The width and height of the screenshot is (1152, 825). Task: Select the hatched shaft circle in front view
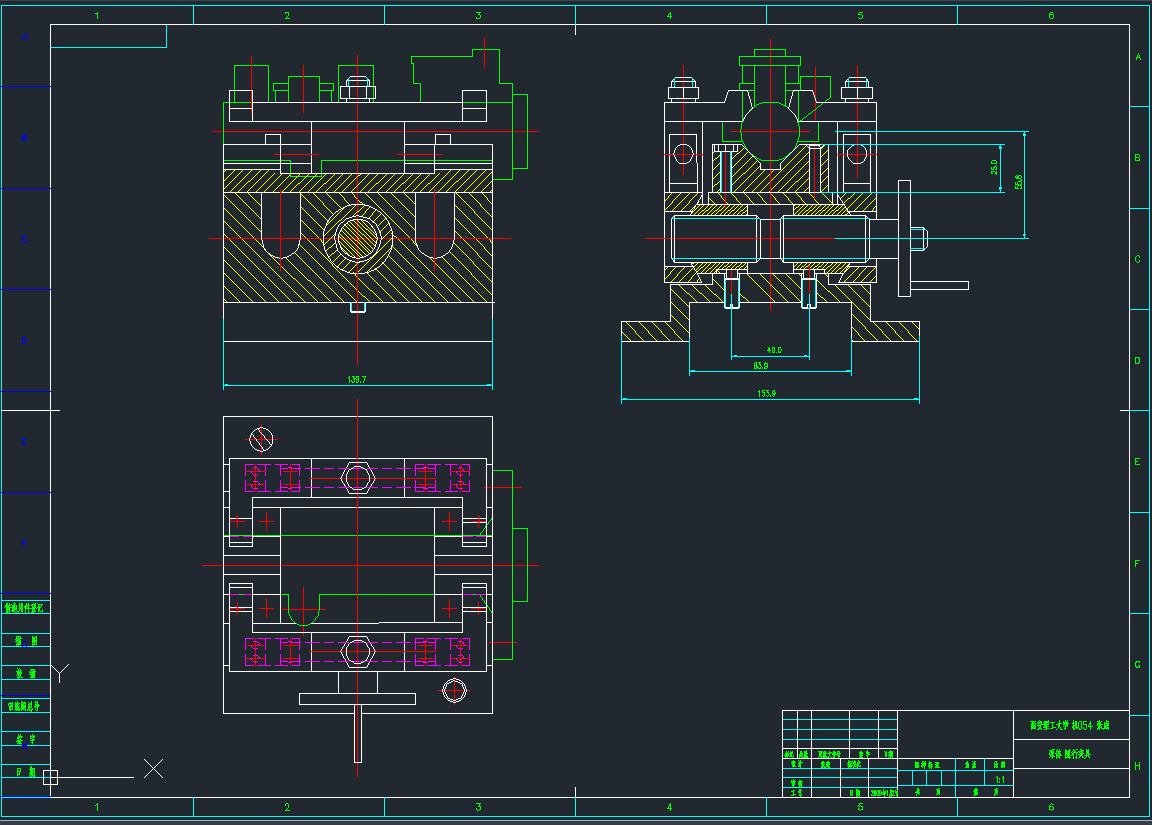click(x=358, y=237)
